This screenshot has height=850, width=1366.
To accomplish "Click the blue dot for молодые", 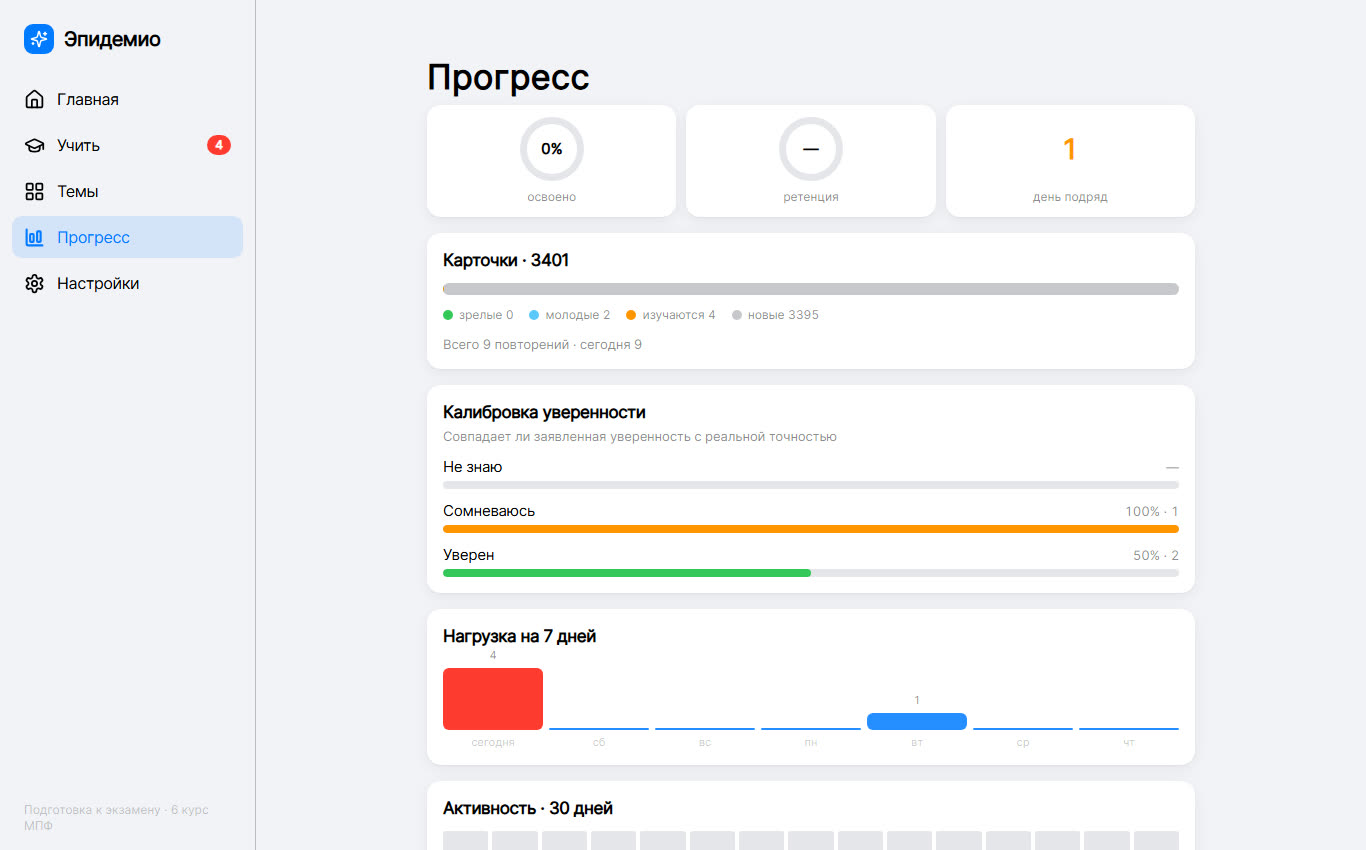I will click(534, 315).
